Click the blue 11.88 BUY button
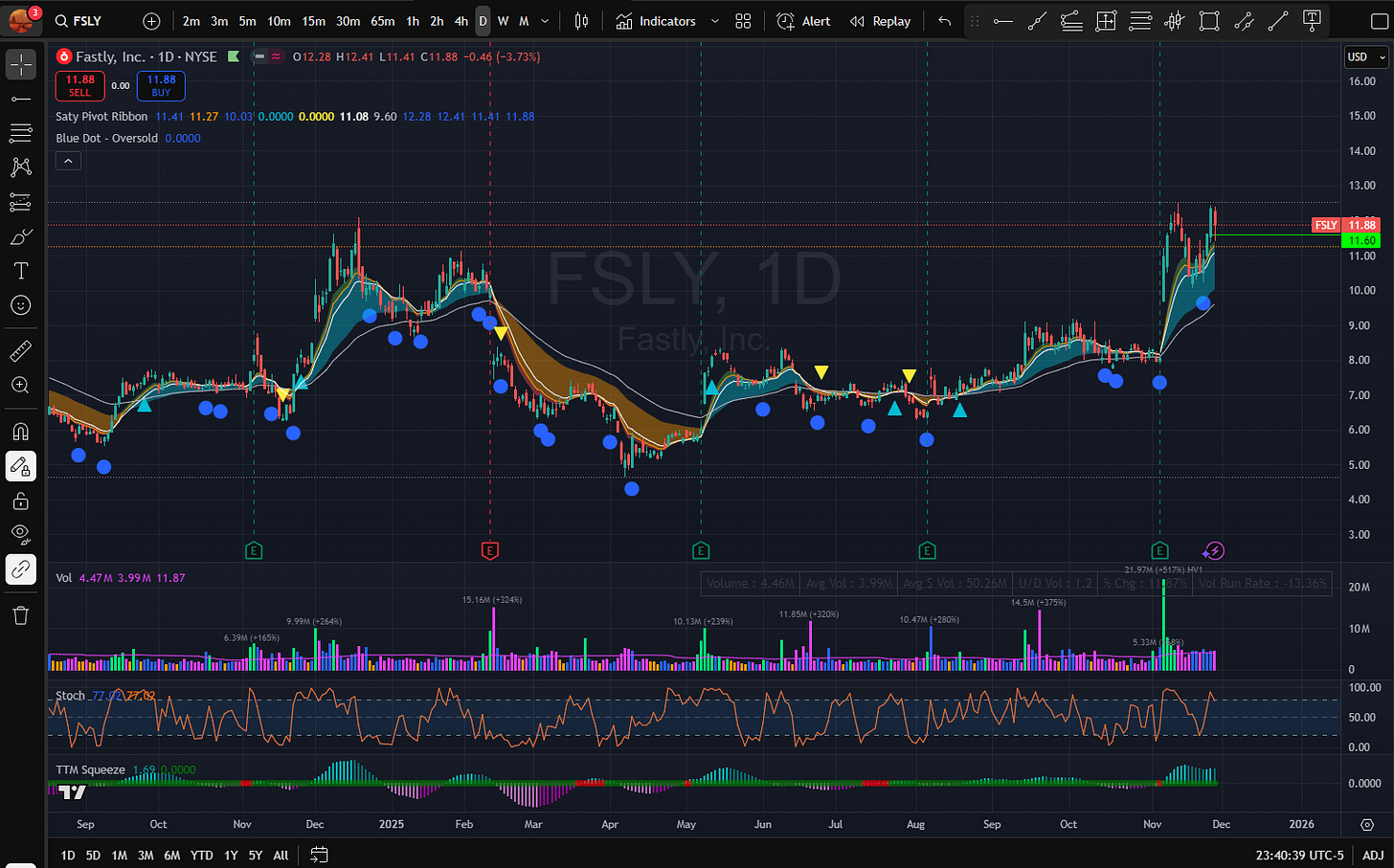The height and width of the screenshot is (868, 1394). coord(161,86)
